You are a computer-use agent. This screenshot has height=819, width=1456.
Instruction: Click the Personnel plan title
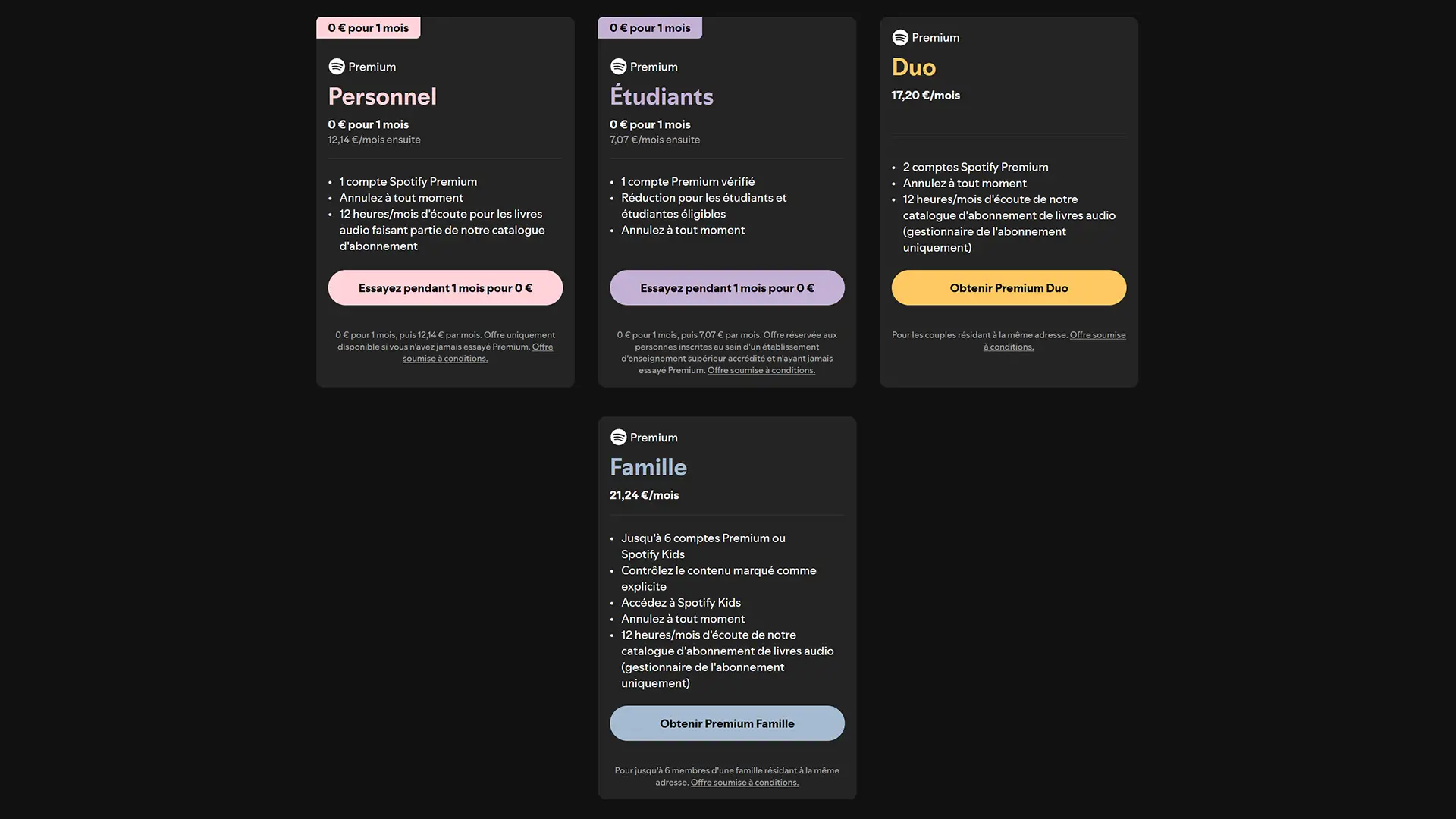click(382, 96)
